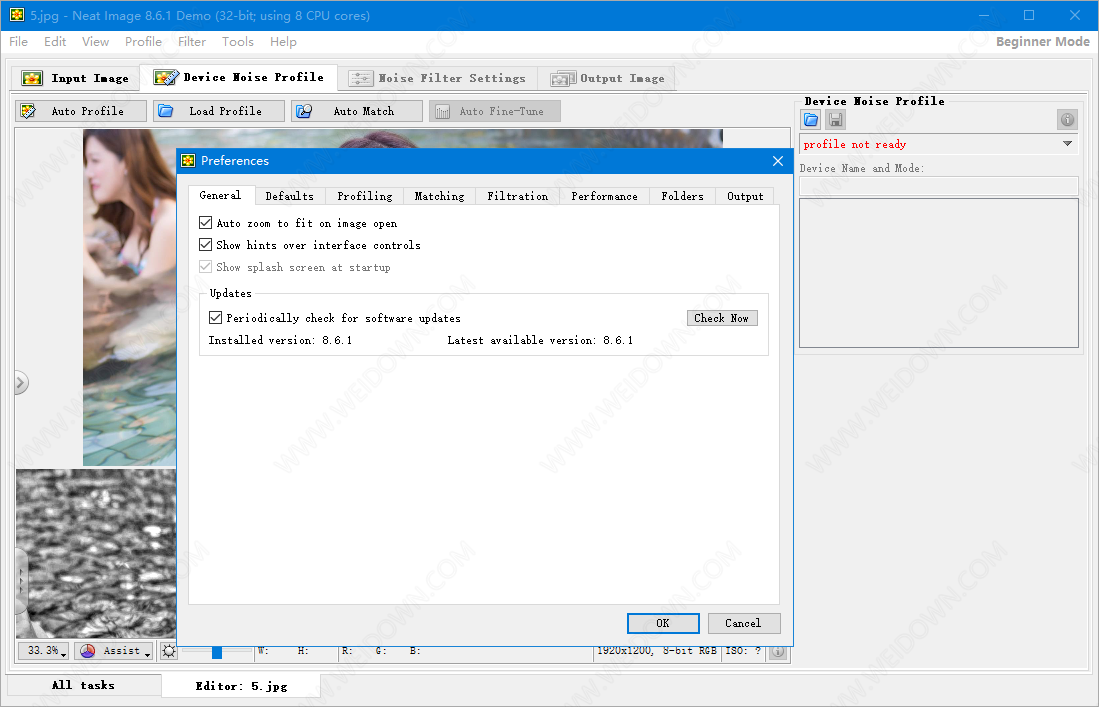Close the Preferences dialog with X
This screenshot has width=1099, height=707.
point(777,161)
